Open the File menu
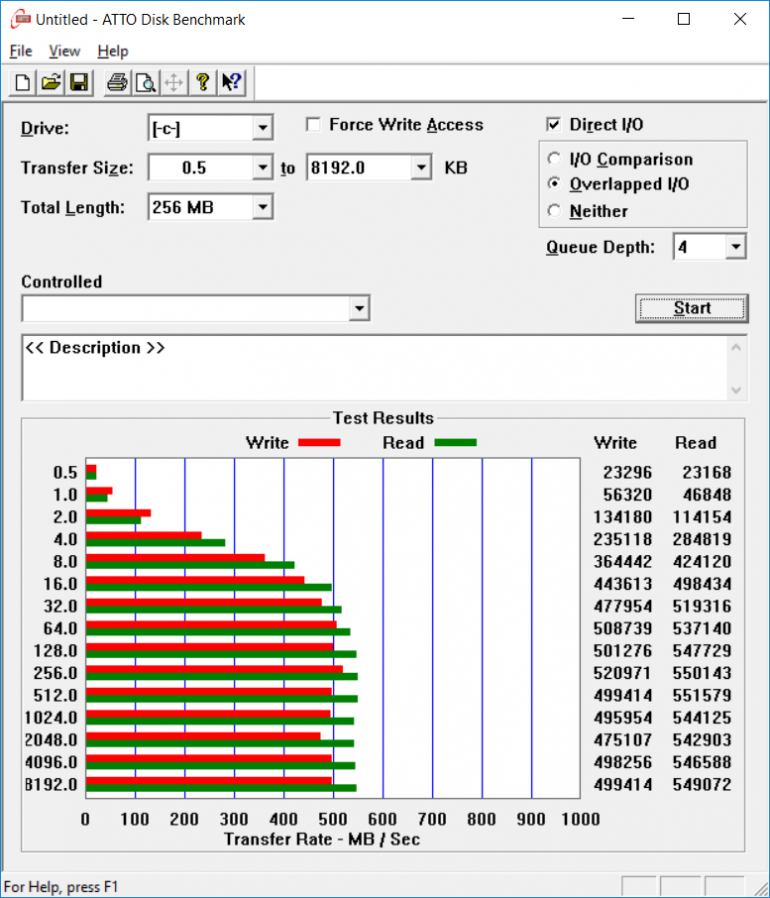 [x=21, y=52]
